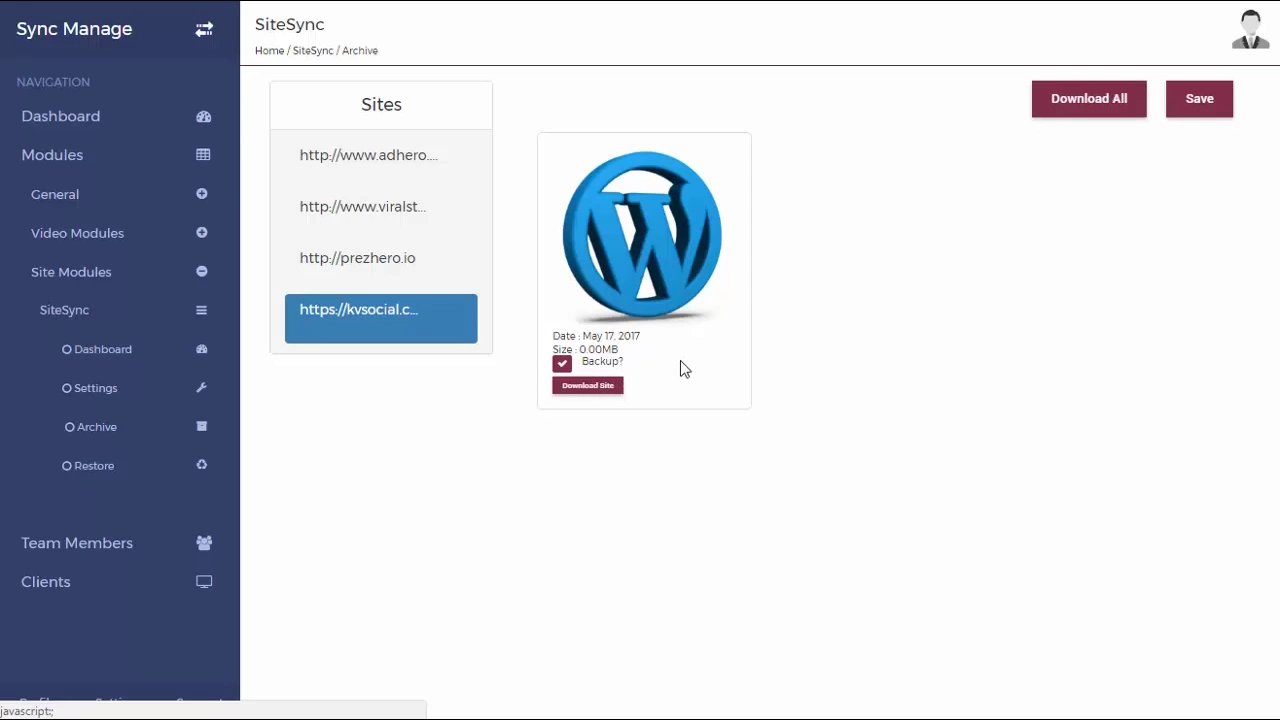Expand Video Modules with its plus icon
Image resolution: width=1280 pixels, height=720 pixels.
point(202,233)
